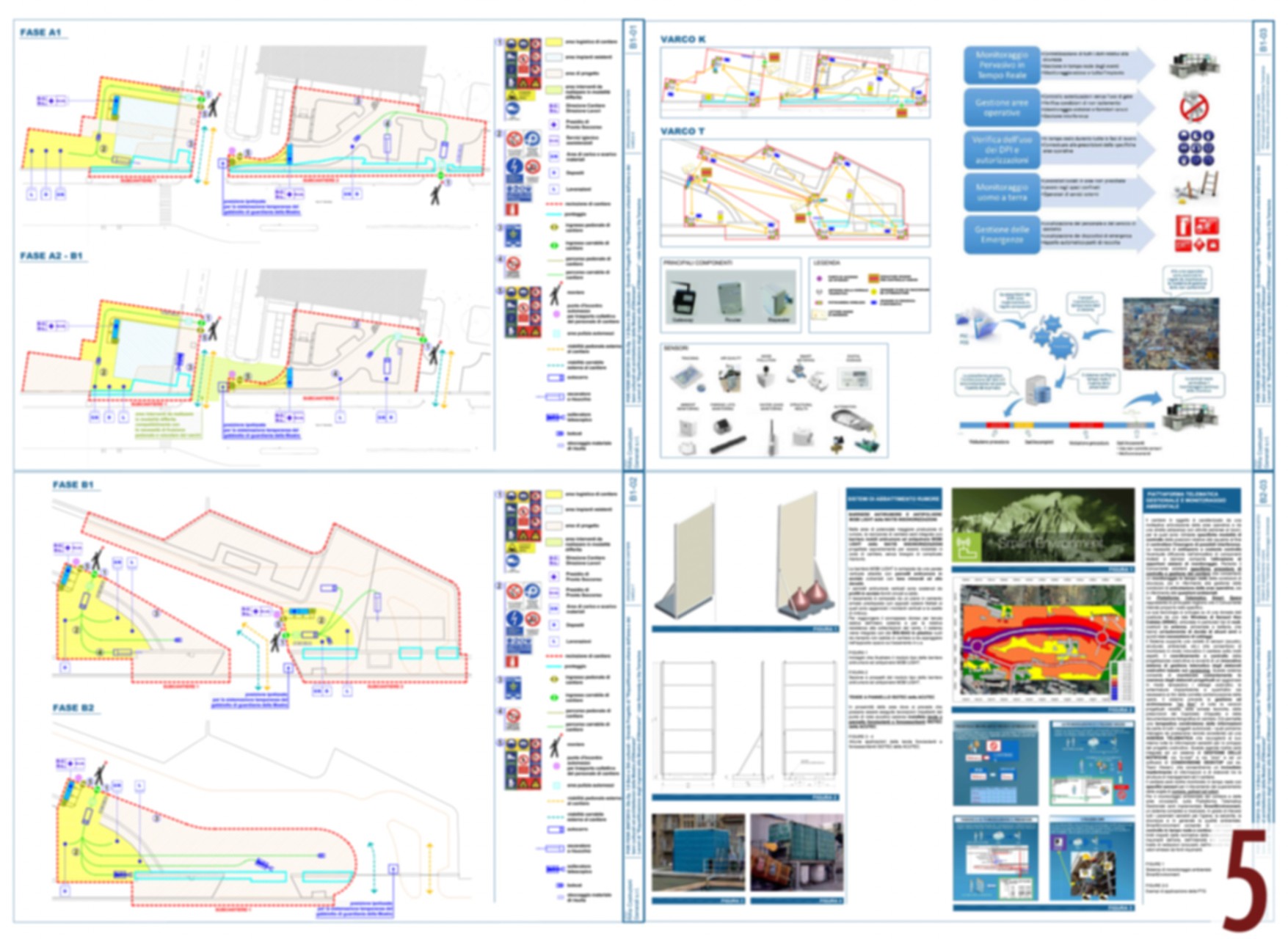Click the yellow legend swatch in top-left sheet
This screenshot has height=939, width=1288.
(554, 43)
